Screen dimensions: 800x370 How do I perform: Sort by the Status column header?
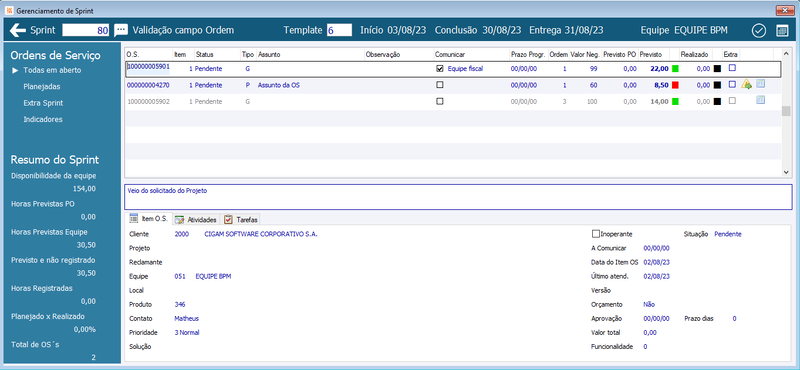(x=217, y=54)
